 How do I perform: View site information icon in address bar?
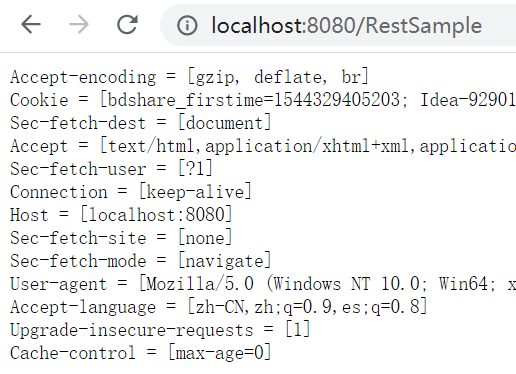[187, 25]
